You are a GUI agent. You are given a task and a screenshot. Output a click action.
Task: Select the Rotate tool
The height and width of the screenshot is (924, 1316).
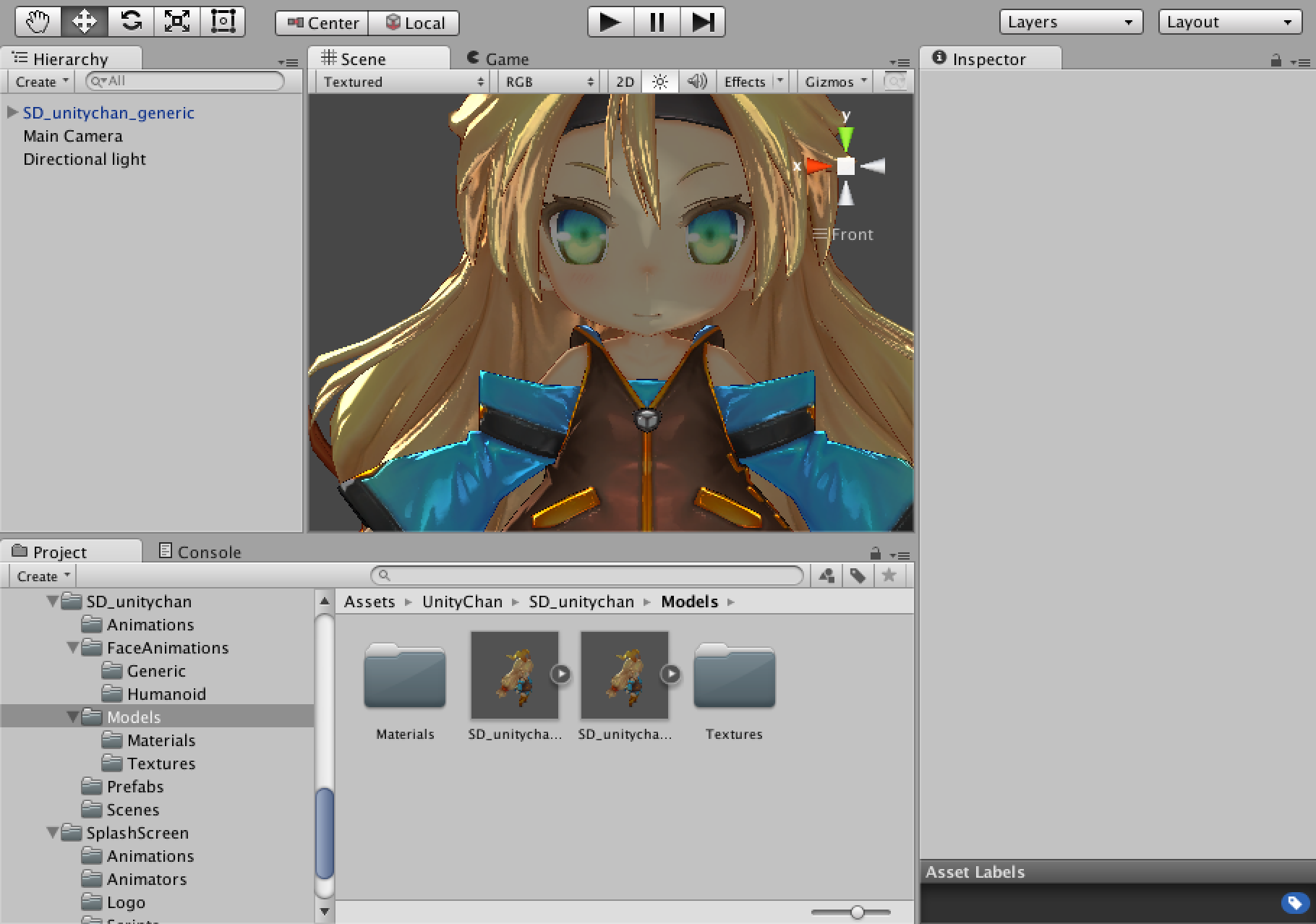131,22
